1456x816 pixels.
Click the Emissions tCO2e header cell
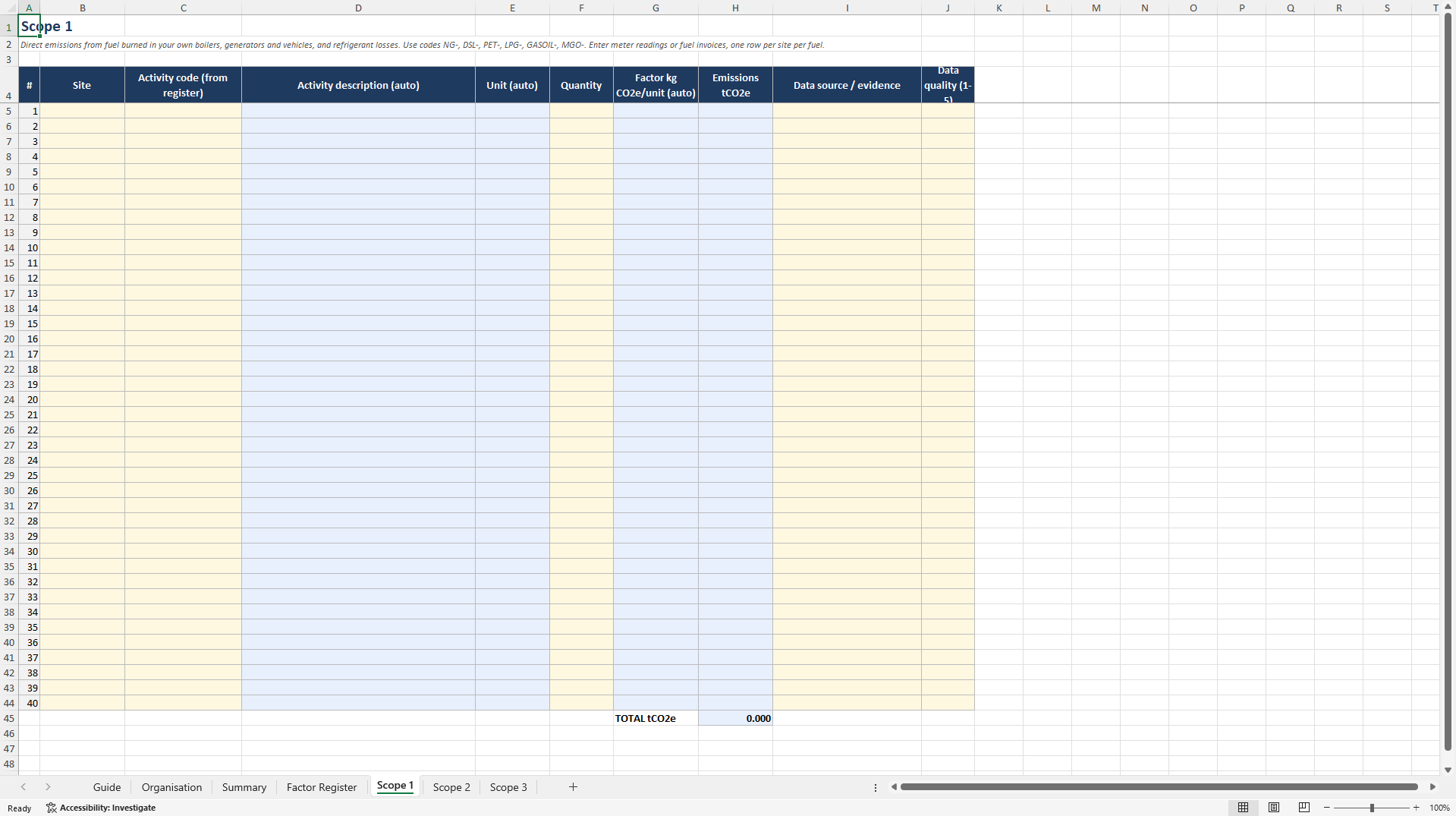click(735, 85)
